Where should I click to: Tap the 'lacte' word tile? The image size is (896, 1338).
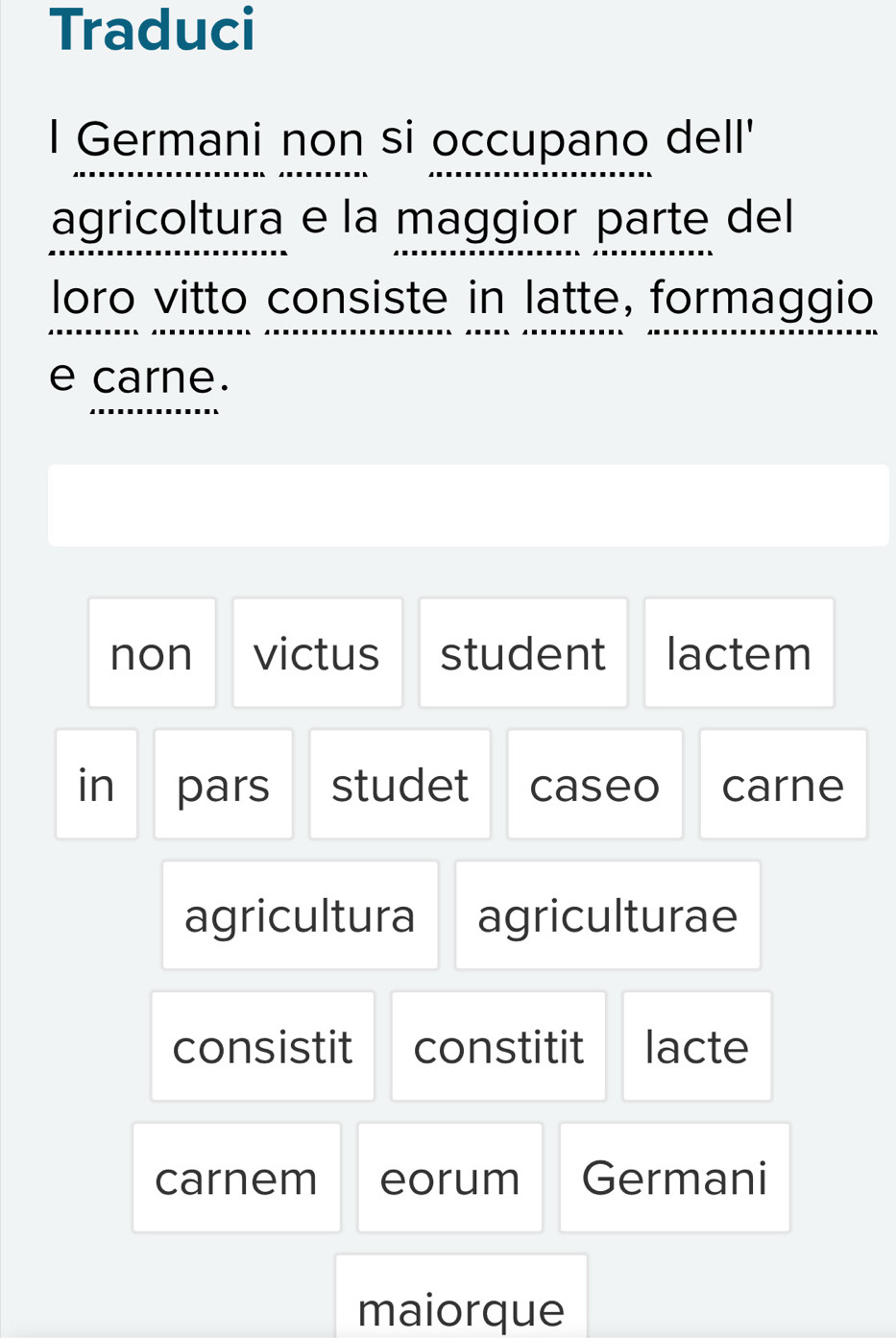click(x=696, y=1046)
